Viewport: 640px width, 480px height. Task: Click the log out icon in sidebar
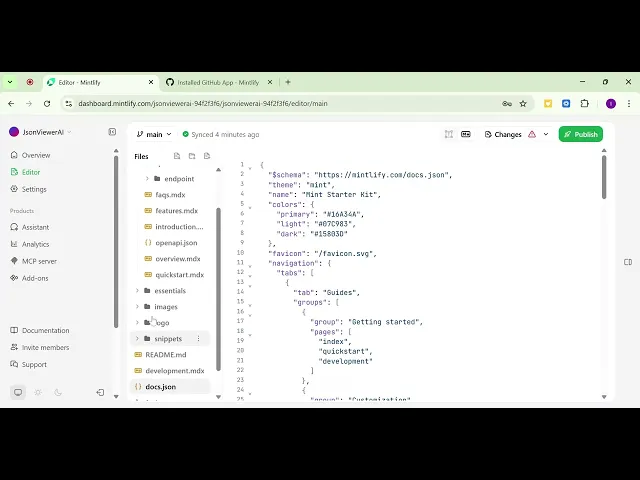[100, 392]
